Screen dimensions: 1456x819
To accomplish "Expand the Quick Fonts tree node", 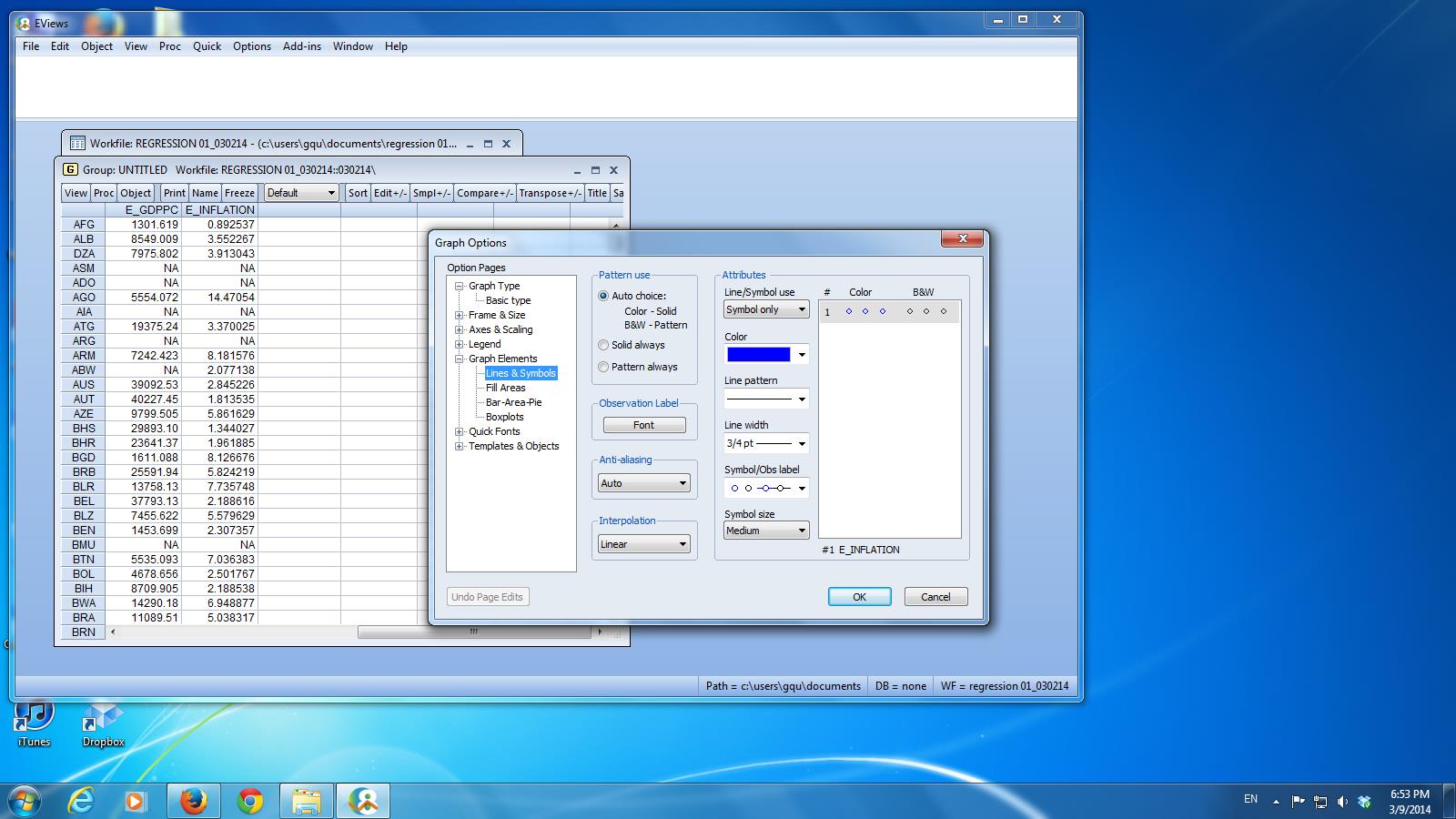I will 460,431.
